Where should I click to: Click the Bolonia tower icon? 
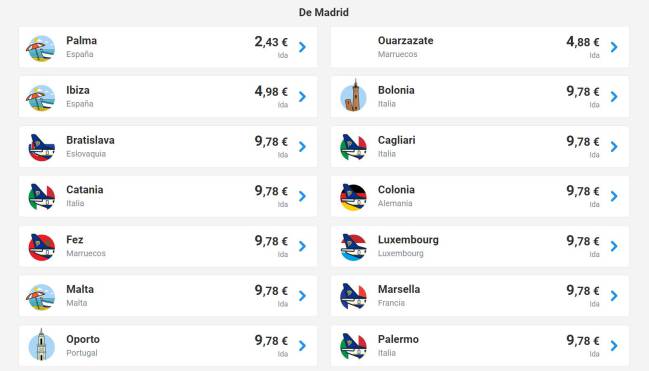353,96
